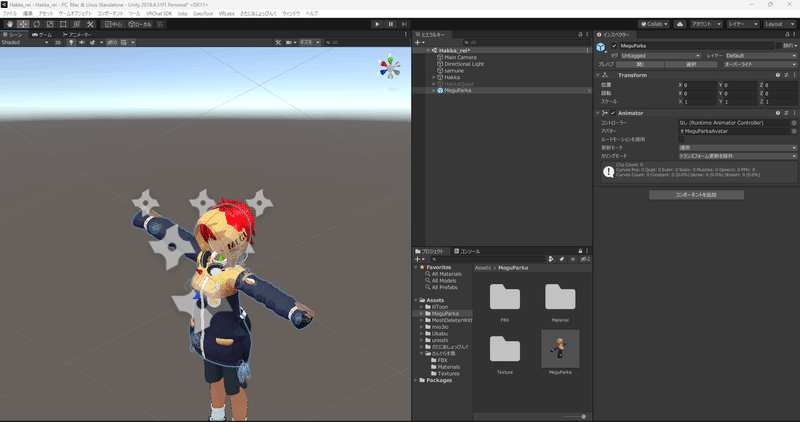
Task: Collapse the Transform component
Action: coord(598,75)
